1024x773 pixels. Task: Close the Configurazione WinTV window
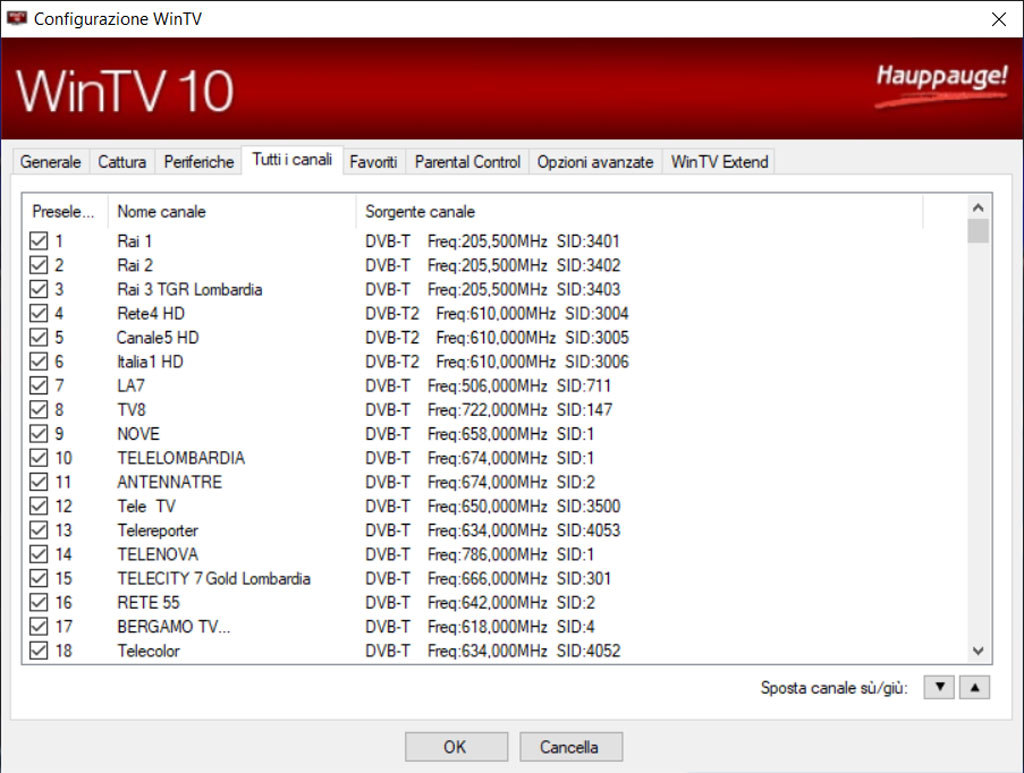(999, 19)
